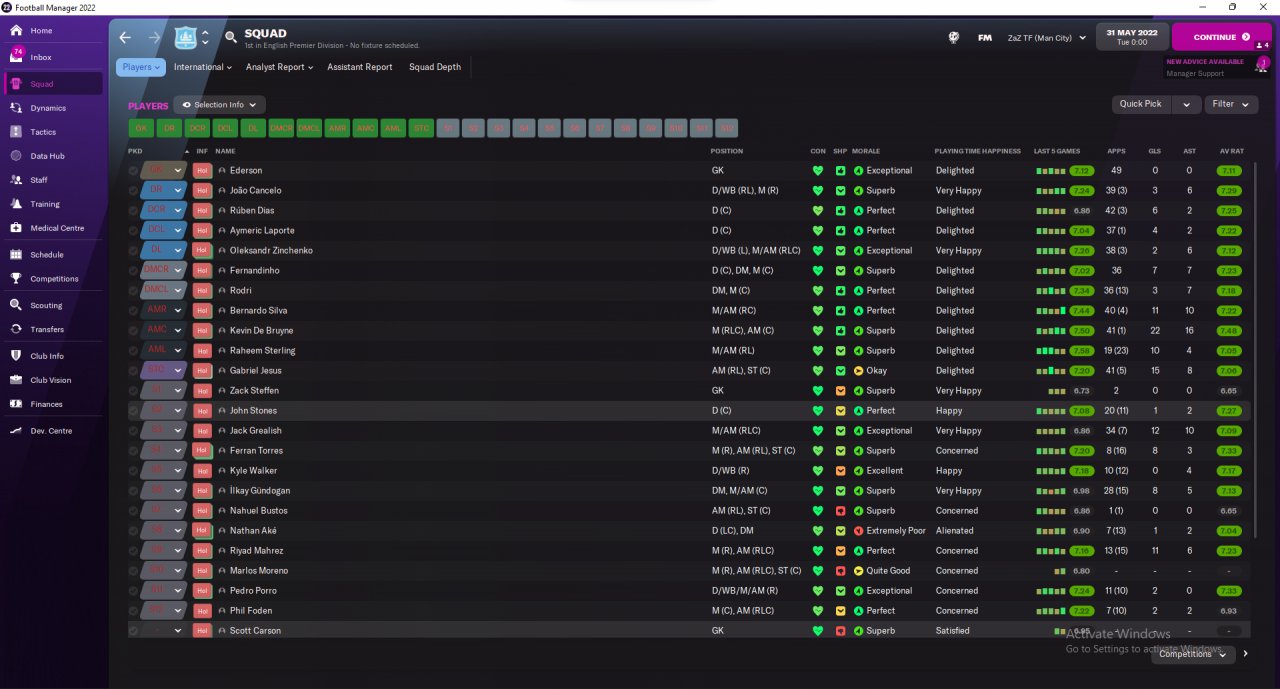Sort by the Morale column header
The width and height of the screenshot is (1280, 689).
[x=866, y=151]
